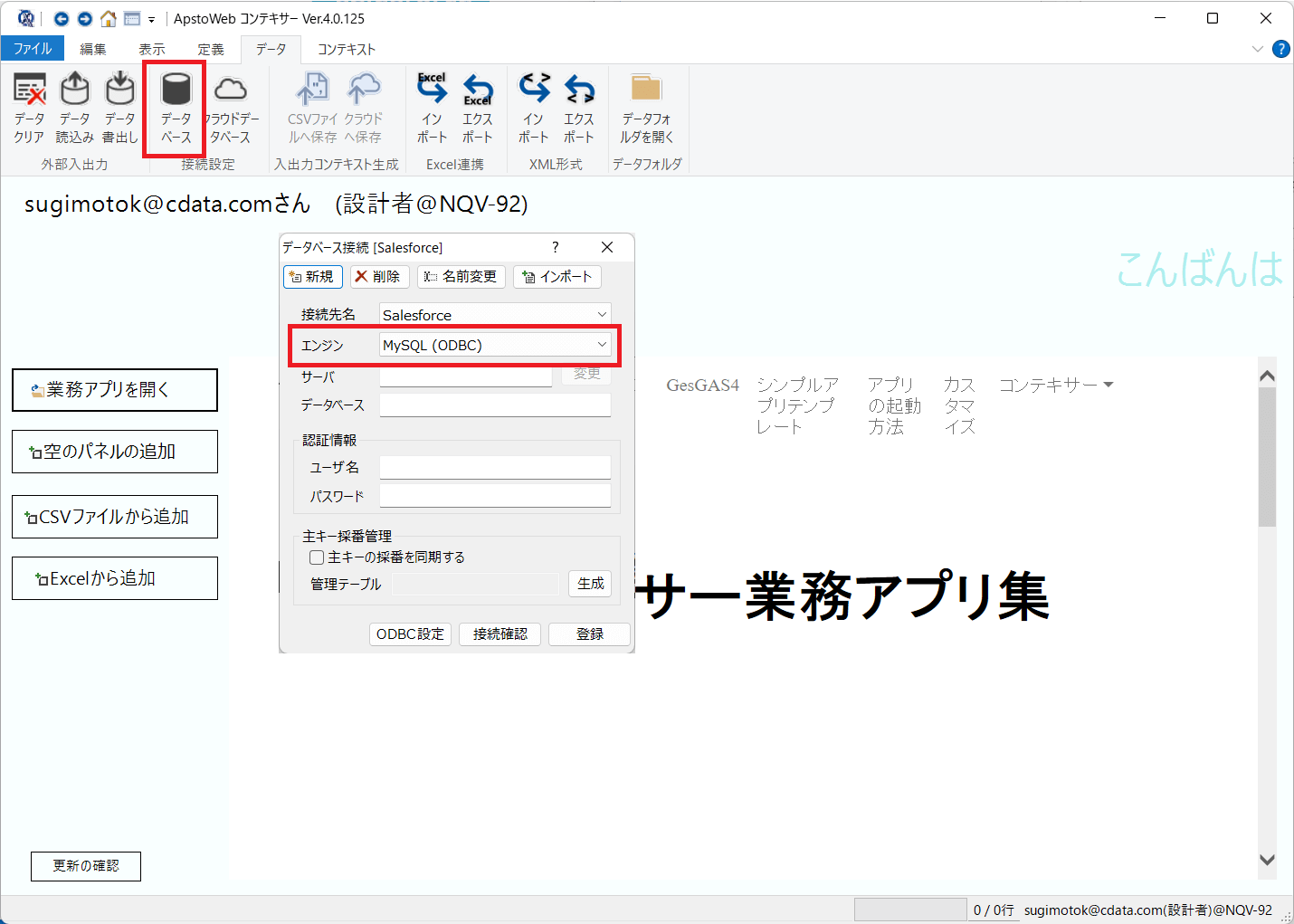Image resolution: width=1294 pixels, height=924 pixels.
Task: Switch to the 編集 ribbon tab
Action: click(92, 49)
